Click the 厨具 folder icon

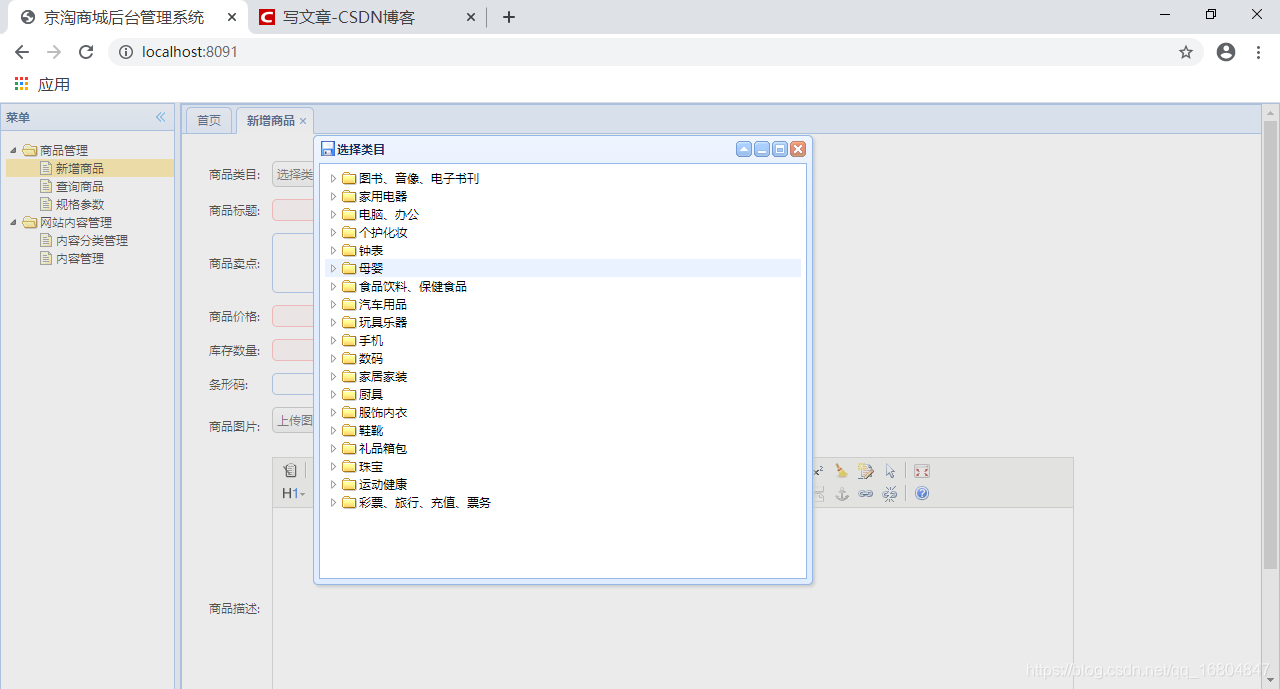tap(349, 395)
